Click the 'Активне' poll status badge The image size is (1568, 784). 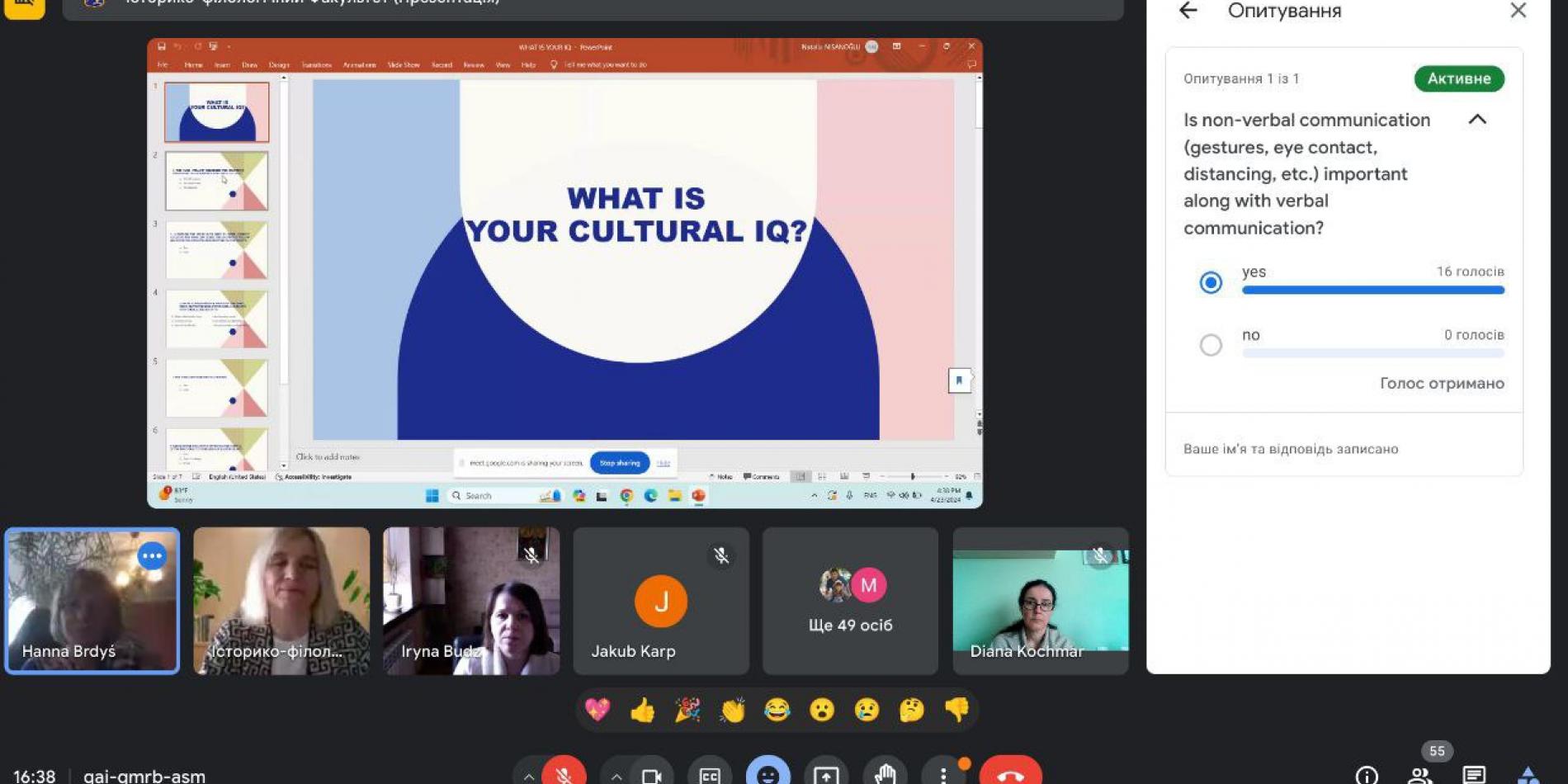pyautogui.click(x=1459, y=78)
